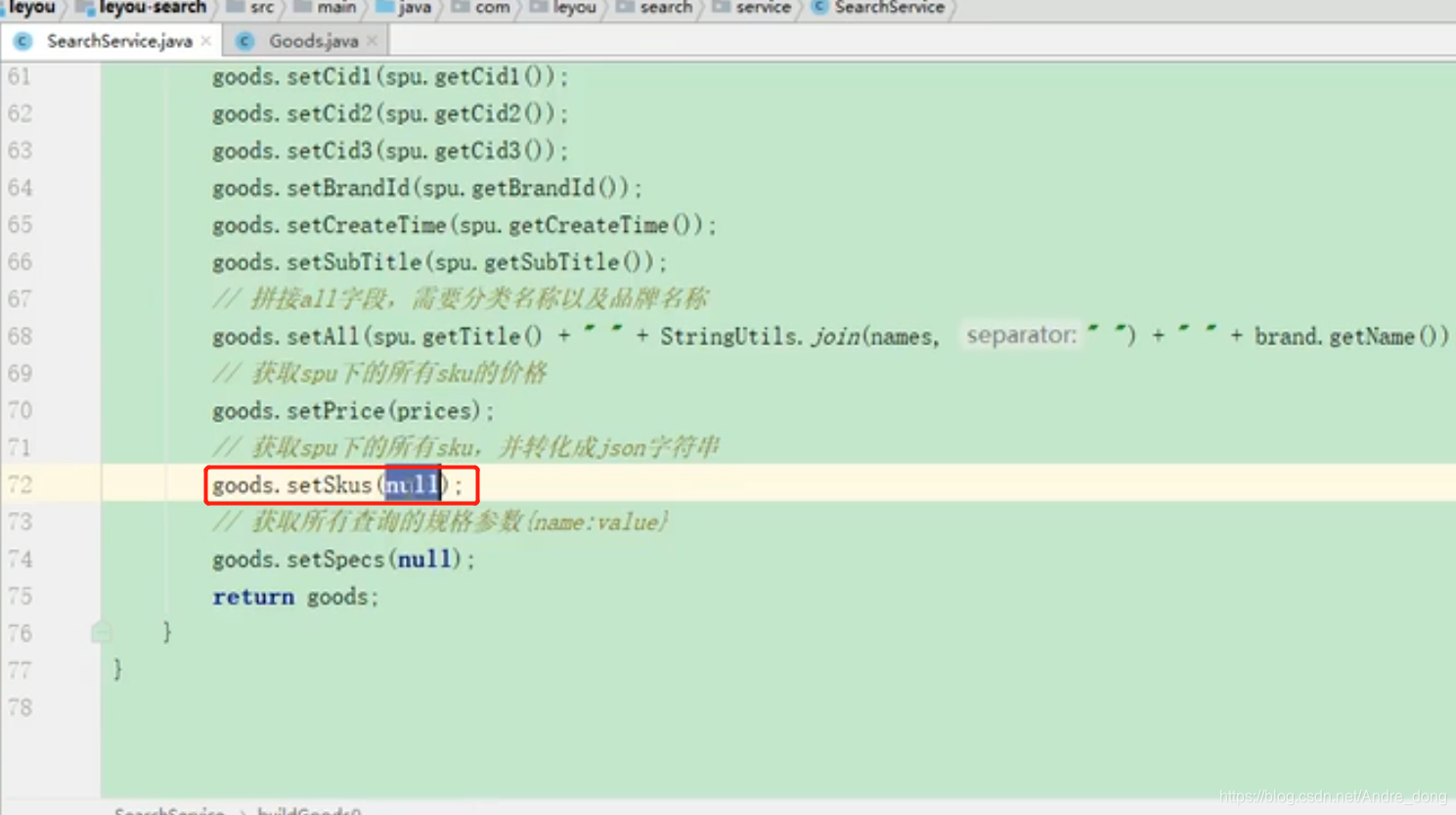The width and height of the screenshot is (1456, 815).
Task: Place cursor on goods.setBrandId line
Action: coord(427,188)
